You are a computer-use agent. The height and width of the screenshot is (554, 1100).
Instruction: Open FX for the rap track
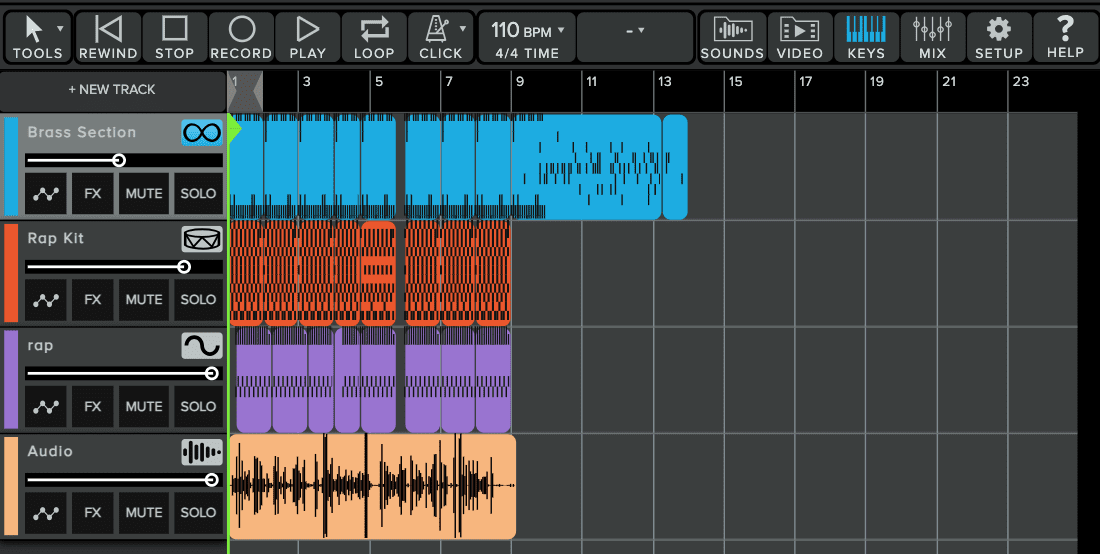93,406
